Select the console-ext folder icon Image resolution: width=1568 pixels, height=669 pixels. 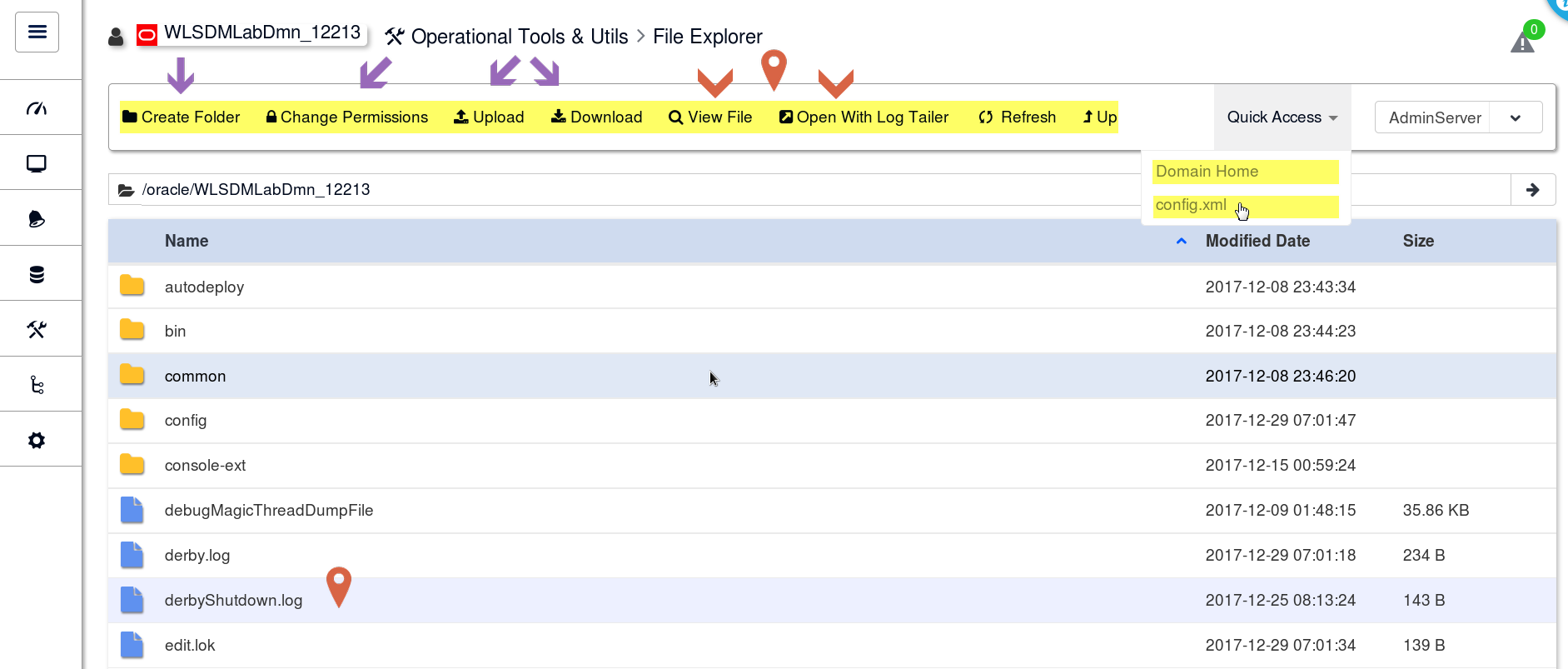[132, 464]
